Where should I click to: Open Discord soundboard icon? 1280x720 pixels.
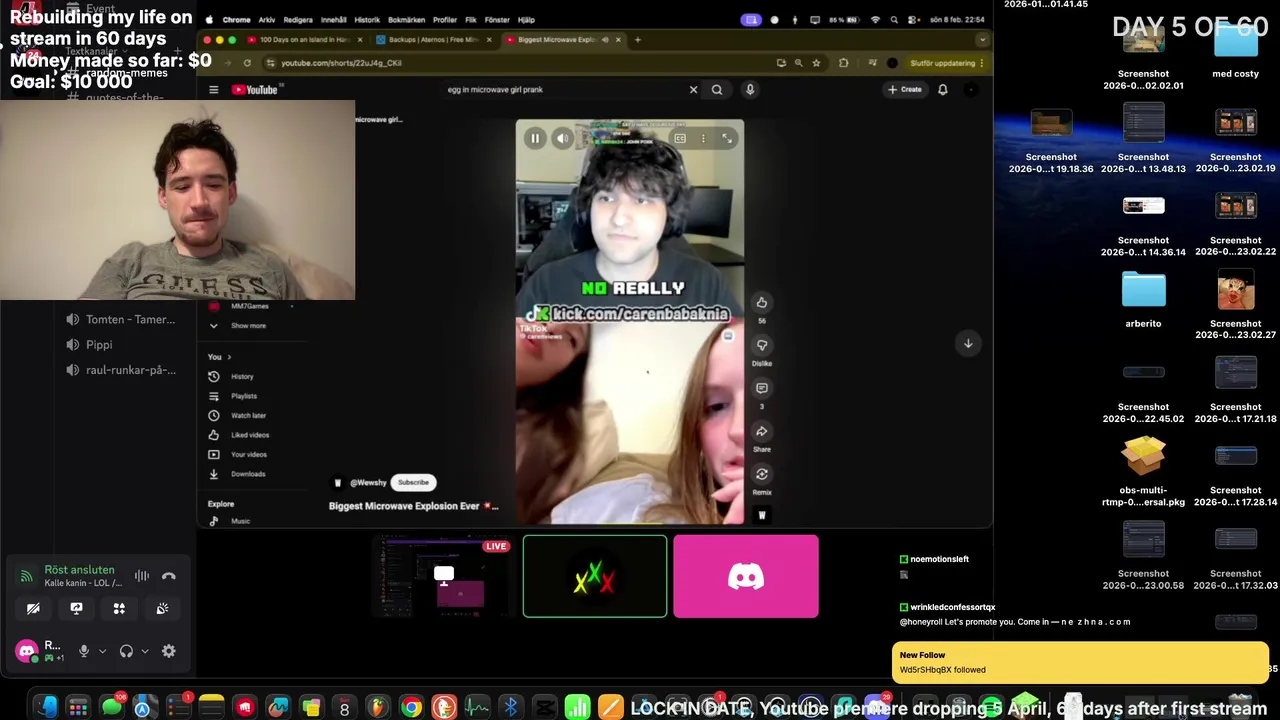click(x=162, y=608)
